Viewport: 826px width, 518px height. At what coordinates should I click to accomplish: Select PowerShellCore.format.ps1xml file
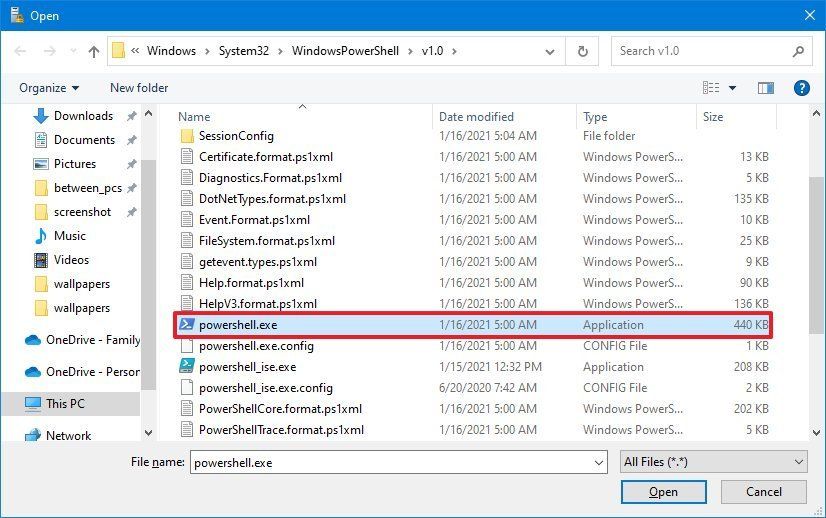[x=280, y=409]
